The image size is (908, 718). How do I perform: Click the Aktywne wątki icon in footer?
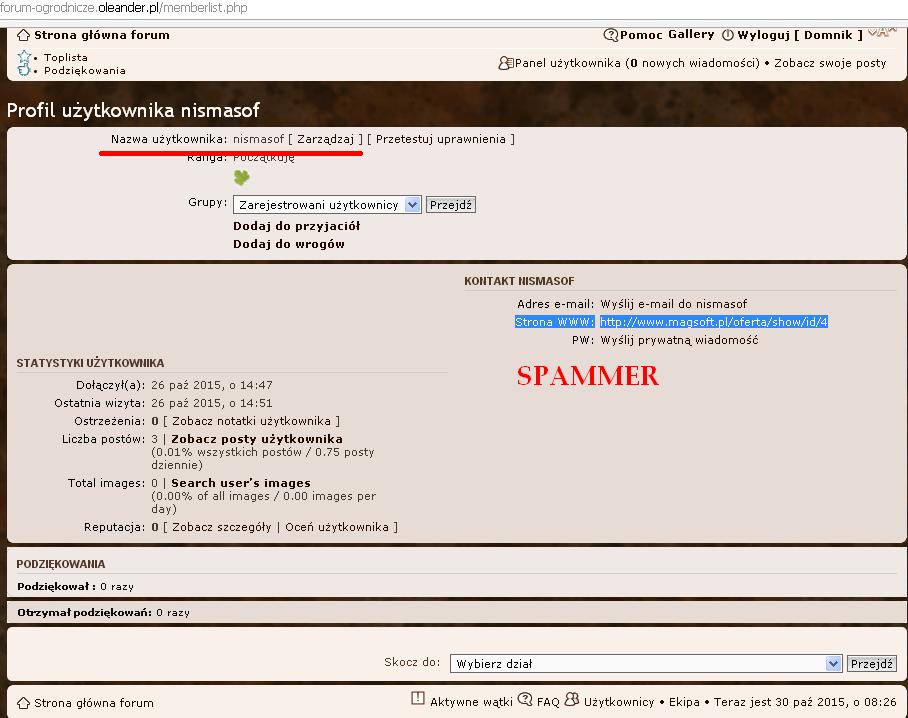tap(418, 699)
